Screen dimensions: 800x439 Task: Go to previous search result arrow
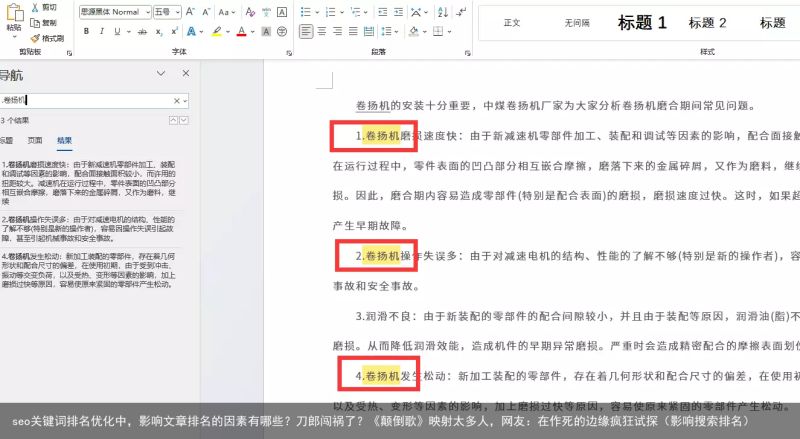[173, 120]
